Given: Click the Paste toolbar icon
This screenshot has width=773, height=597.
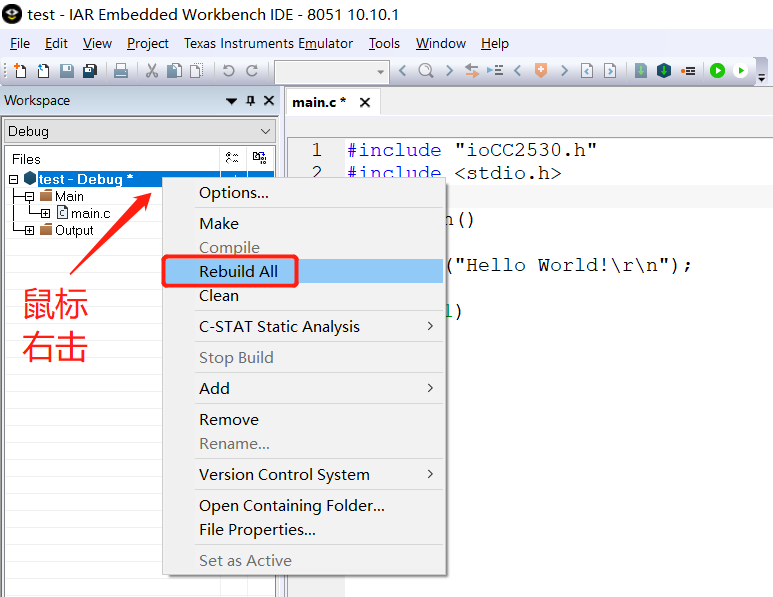Looking at the screenshot, I should [197, 71].
